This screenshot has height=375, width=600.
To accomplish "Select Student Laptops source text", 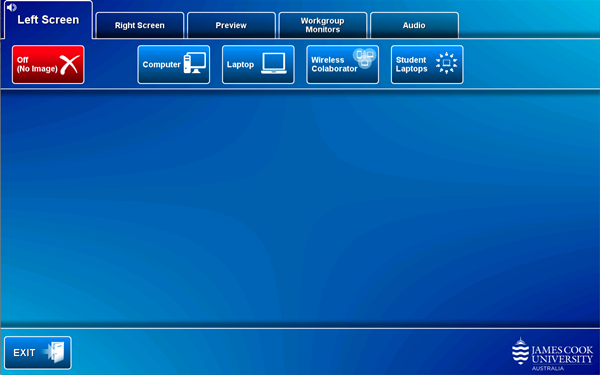I will click(411, 64).
